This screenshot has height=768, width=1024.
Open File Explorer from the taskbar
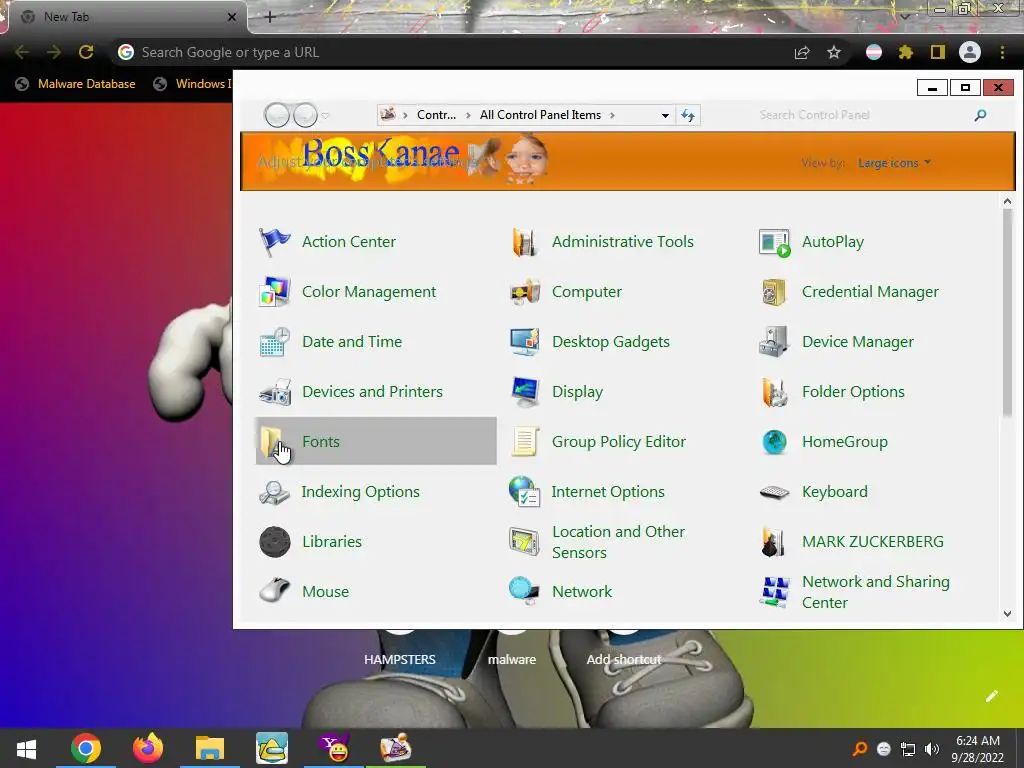tap(210, 748)
